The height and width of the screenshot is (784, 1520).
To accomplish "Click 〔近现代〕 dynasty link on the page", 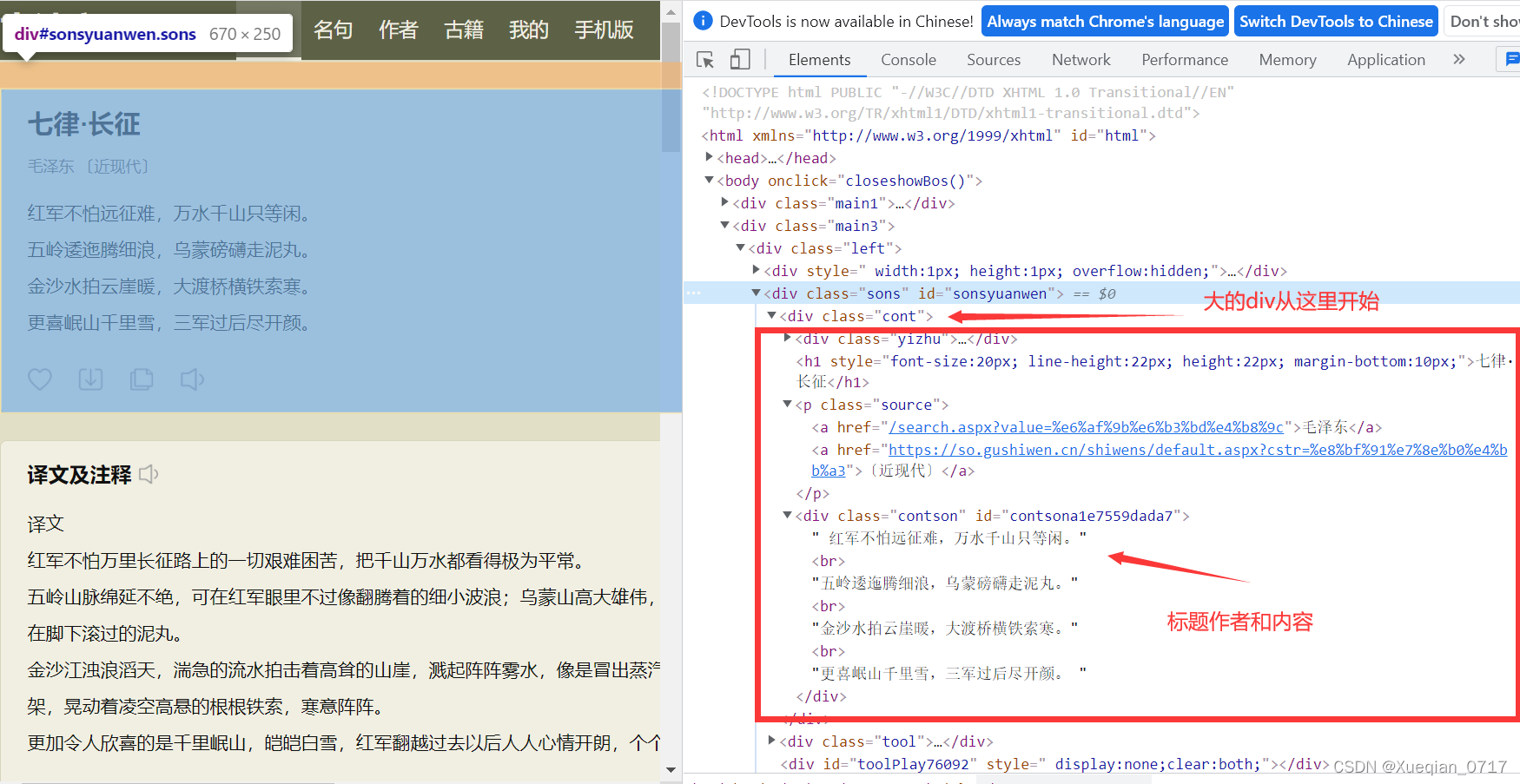I will pyautogui.click(x=118, y=167).
